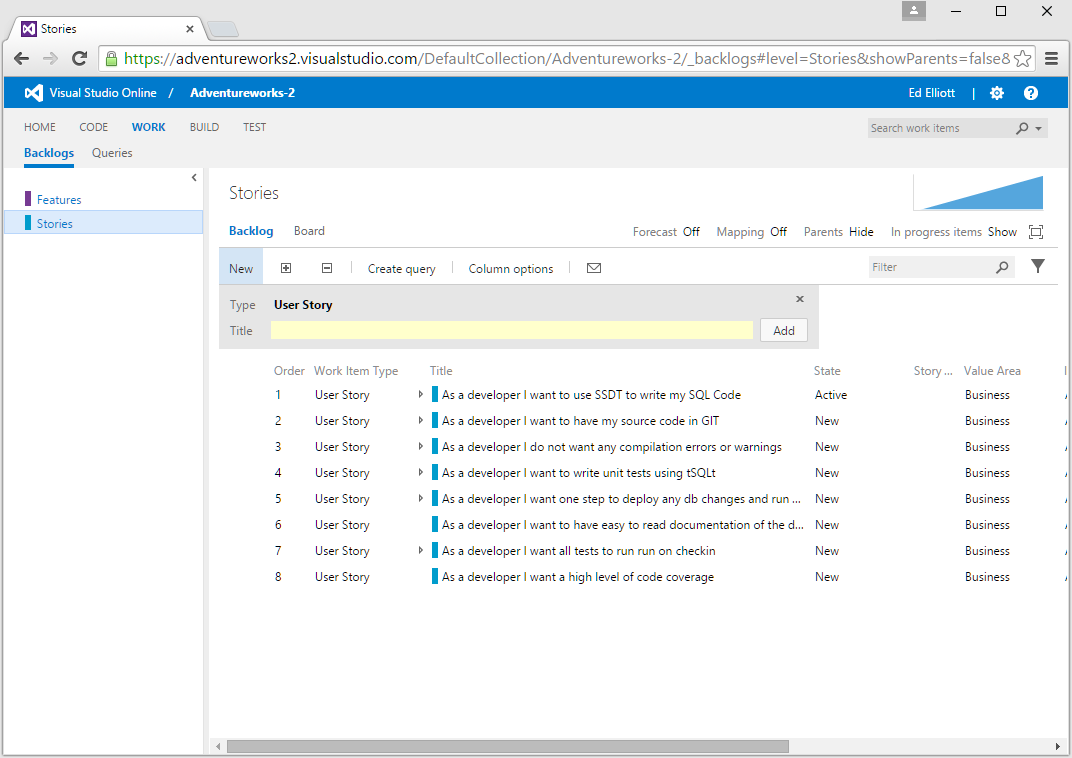Switch to the Board tab
This screenshot has width=1072, height=758.
(309, 231)
